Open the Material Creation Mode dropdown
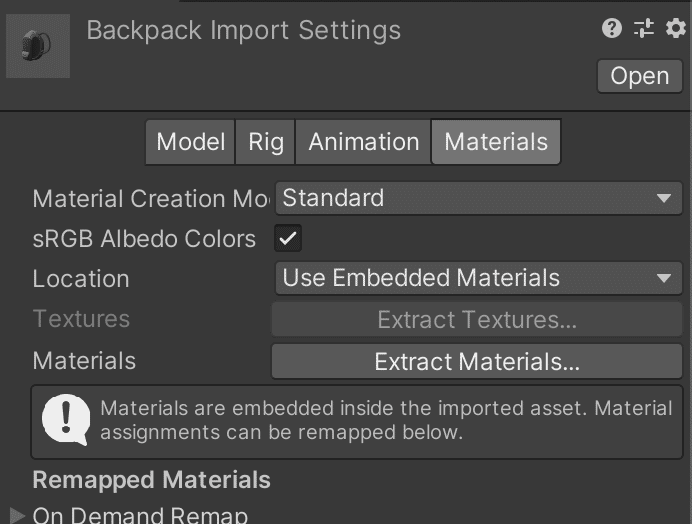The height and width of the screenshot is (524, 692). click(478, 198)
